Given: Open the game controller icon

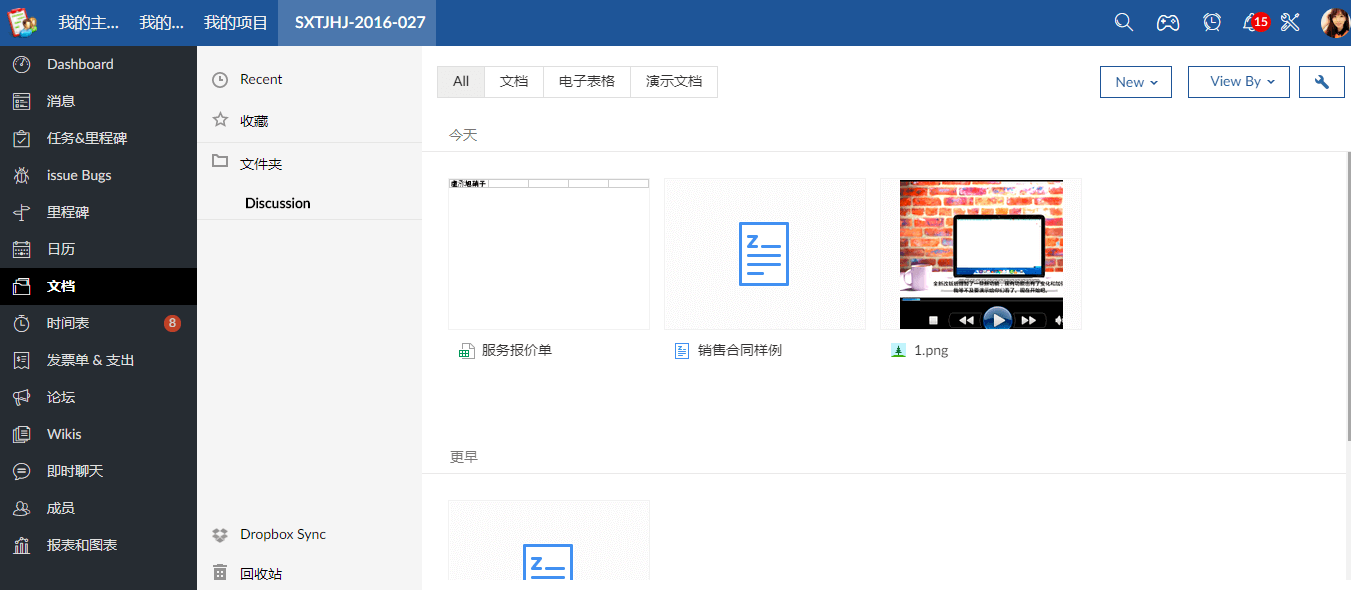Looking at the screenshot, I should coord(1168,22).
